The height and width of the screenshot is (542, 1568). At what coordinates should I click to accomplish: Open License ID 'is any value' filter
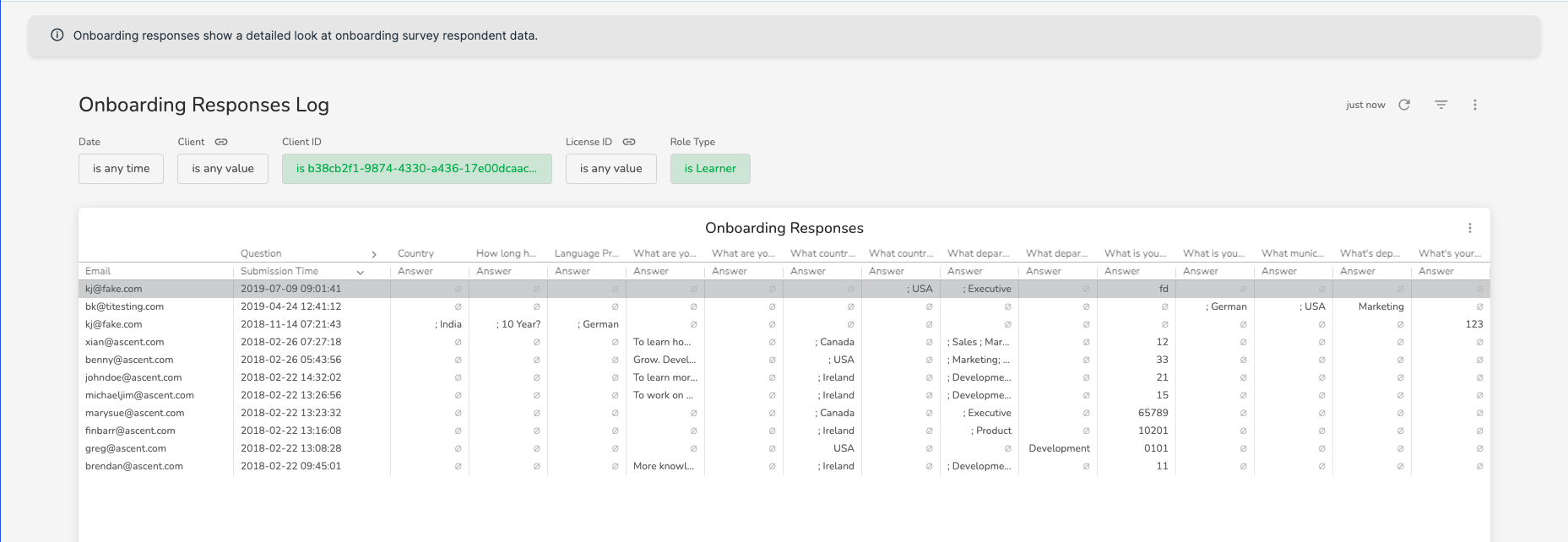pyautogui.click(x=611, y=169)
